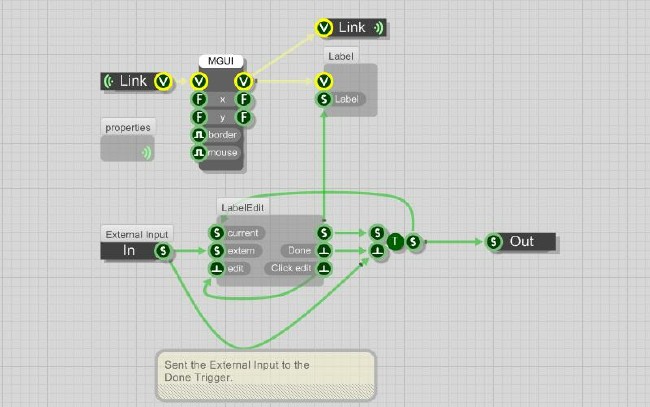Click the mouse boolean input connector on MGUI
The height and width of the screenshot is (407, 650).
coord(199,153)
